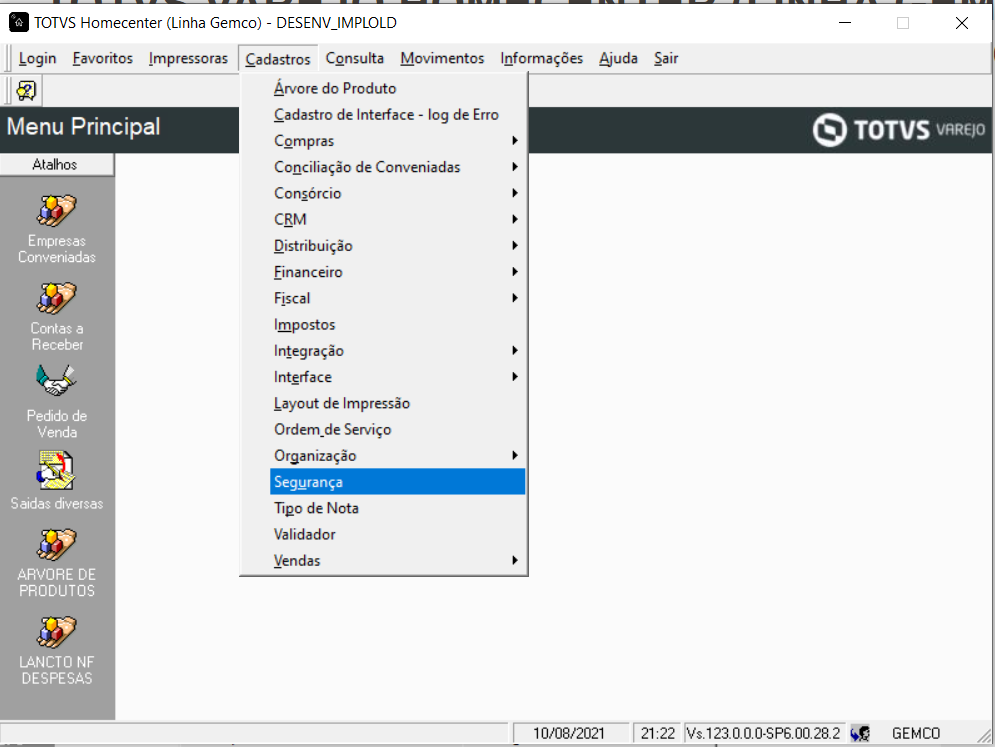The image size is (995, 747).
Task: Click the TOTVS Varejo logo
Action: pos(899,129)
